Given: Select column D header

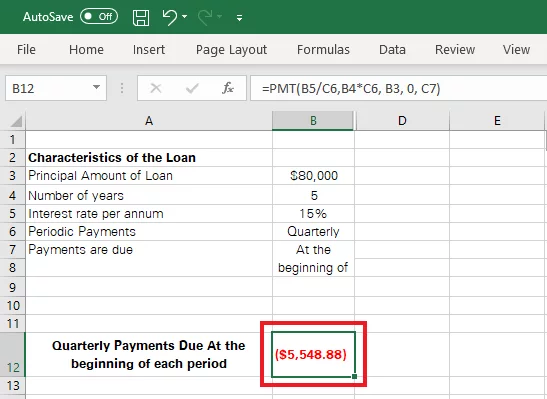Looking at the screenshot, I should tap(402, 121).
